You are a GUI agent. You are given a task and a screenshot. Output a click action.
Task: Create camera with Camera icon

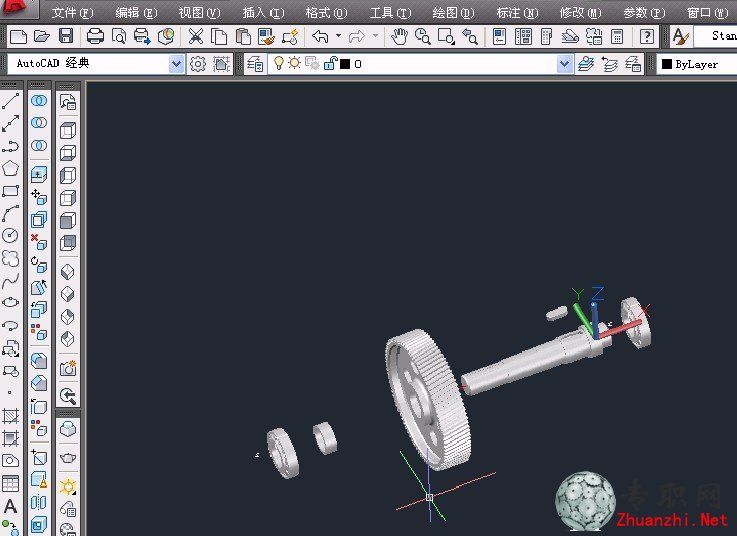tap(68, 369)
